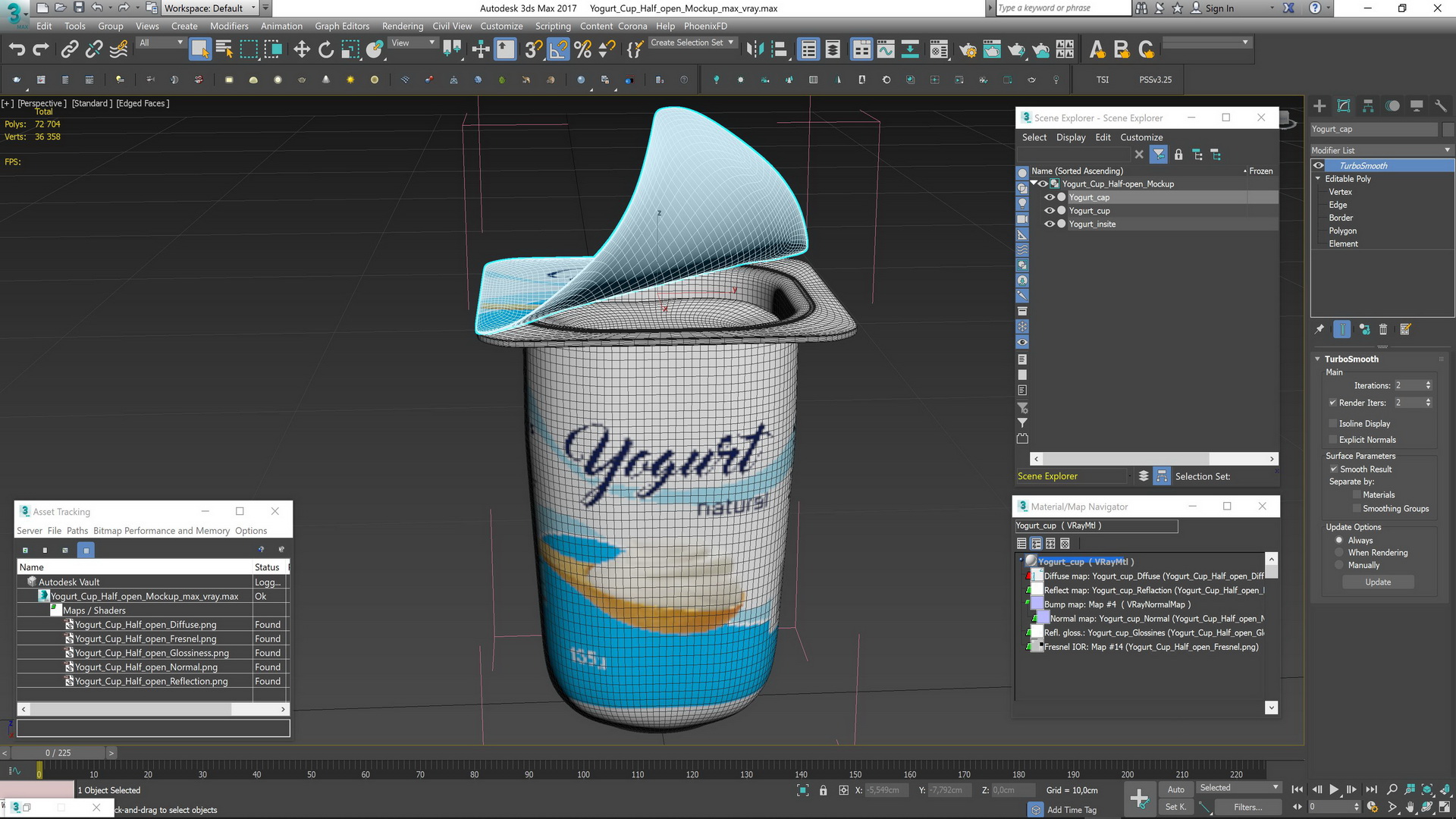This screenshot has width=1456, height=819.
Task: Activate the Select Object tool
Action: pos(199,50)
